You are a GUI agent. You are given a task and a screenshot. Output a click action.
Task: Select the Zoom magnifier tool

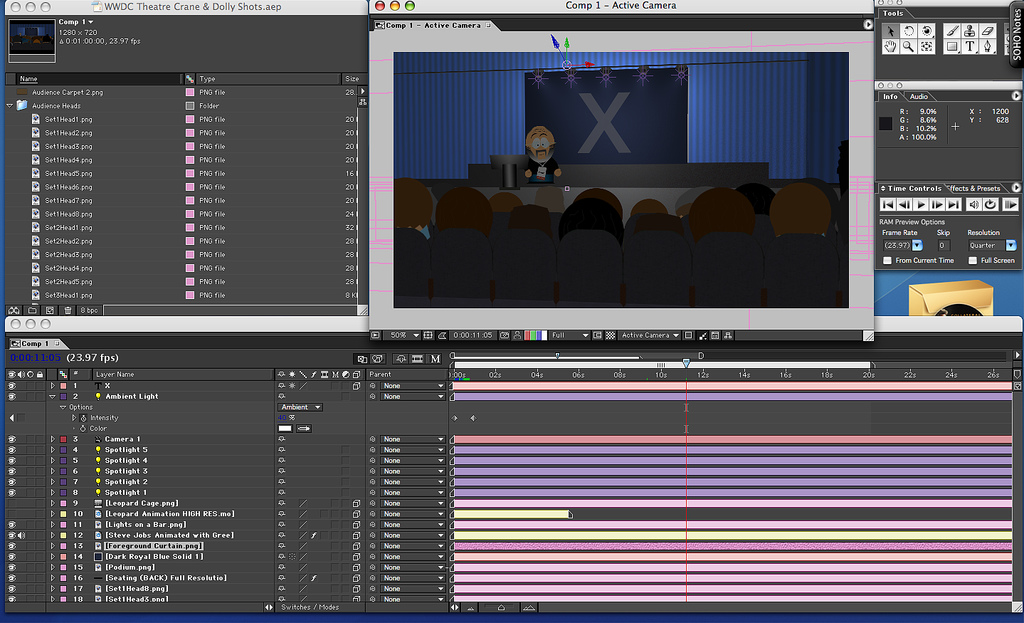coord(908,46)
